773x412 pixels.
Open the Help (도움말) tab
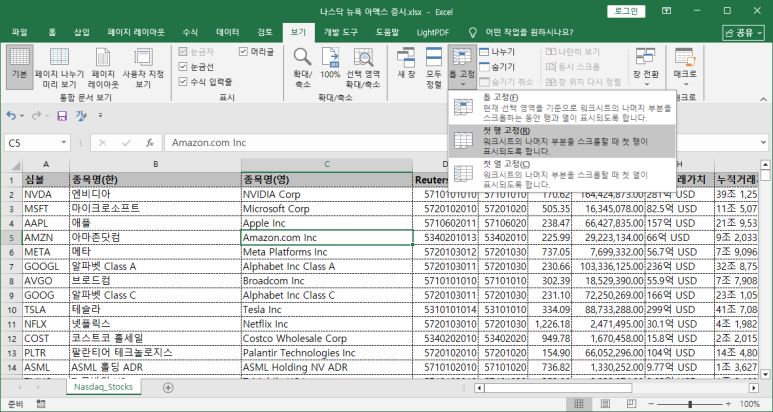tap(387, 33)
